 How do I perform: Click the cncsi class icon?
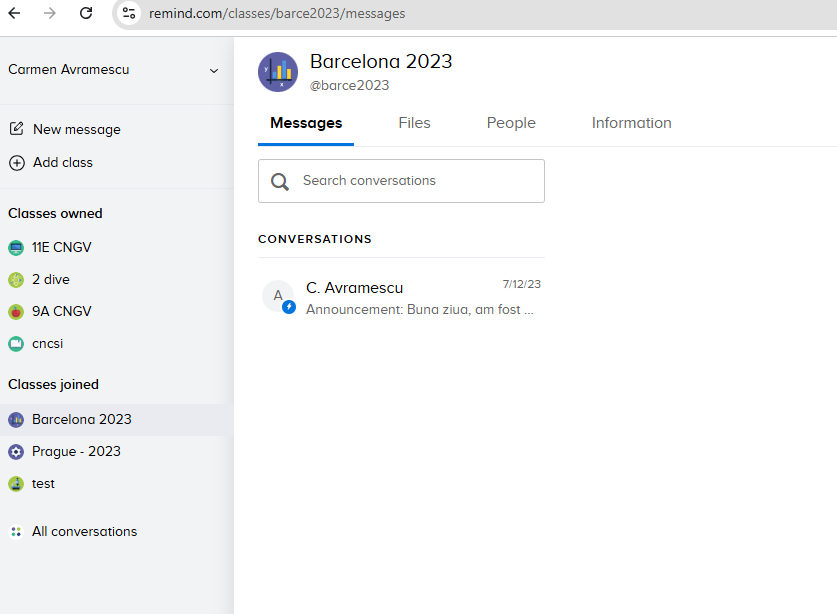pos(15,343)
